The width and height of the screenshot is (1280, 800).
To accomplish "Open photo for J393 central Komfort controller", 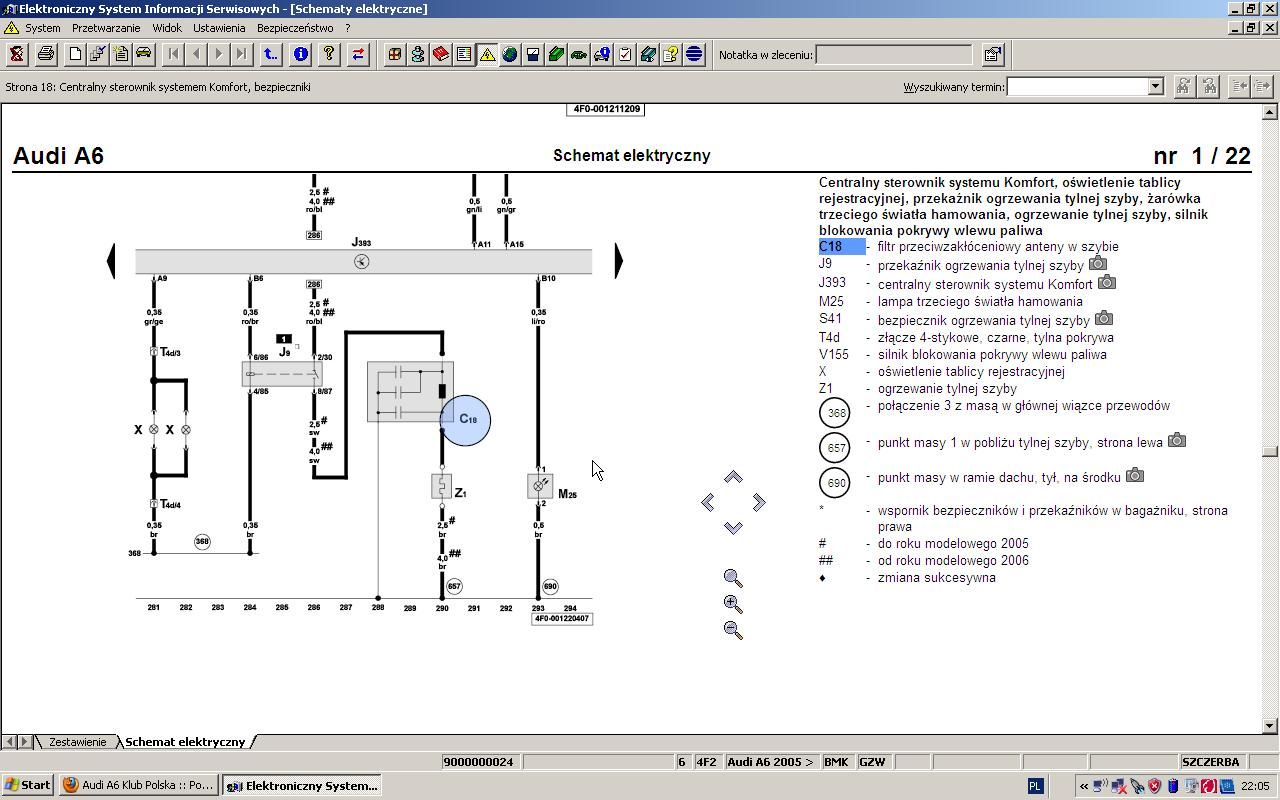I will pyautogui.click(x=1107, y=282).
